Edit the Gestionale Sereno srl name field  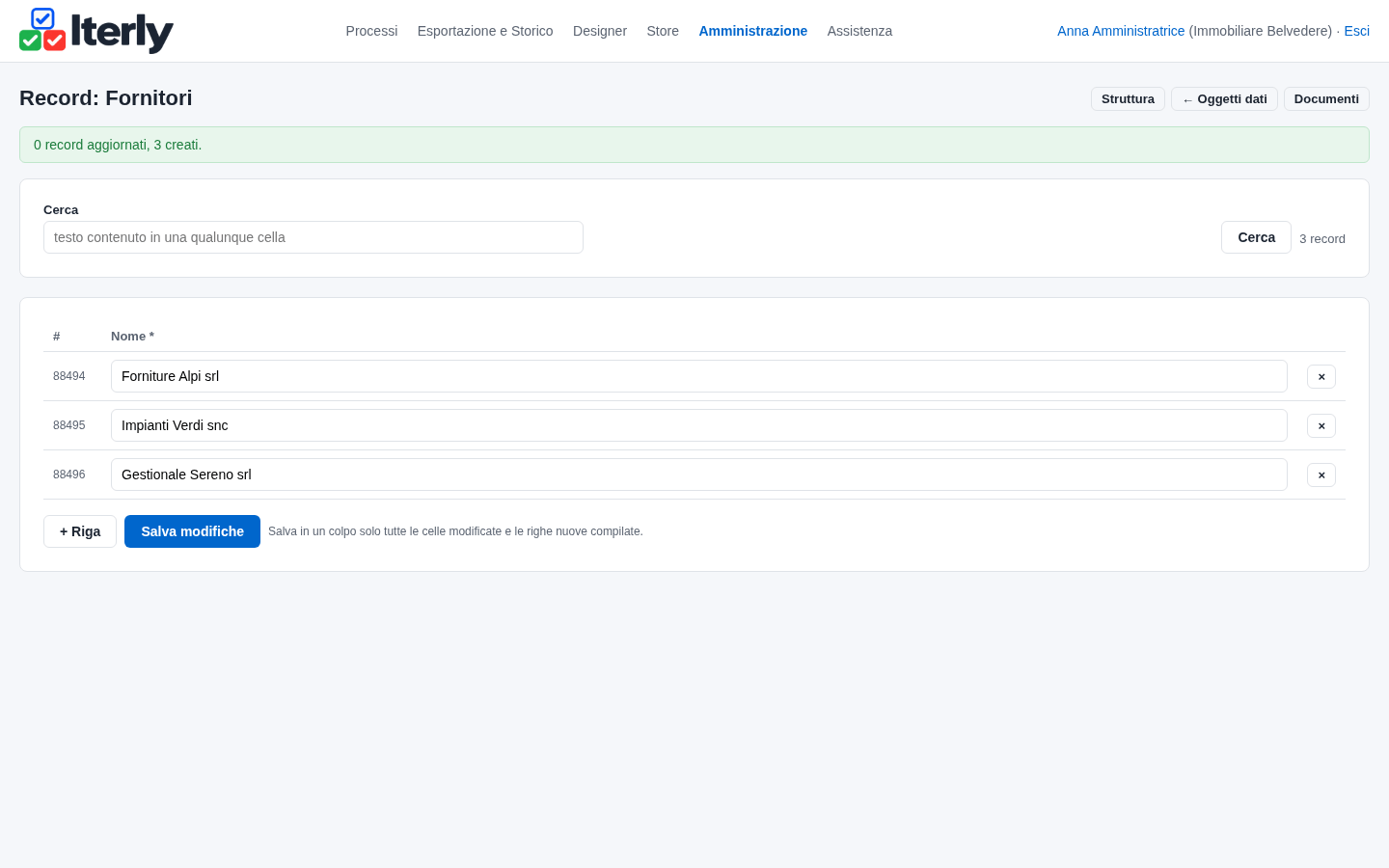pyautogui.click(x=699, y=475)
